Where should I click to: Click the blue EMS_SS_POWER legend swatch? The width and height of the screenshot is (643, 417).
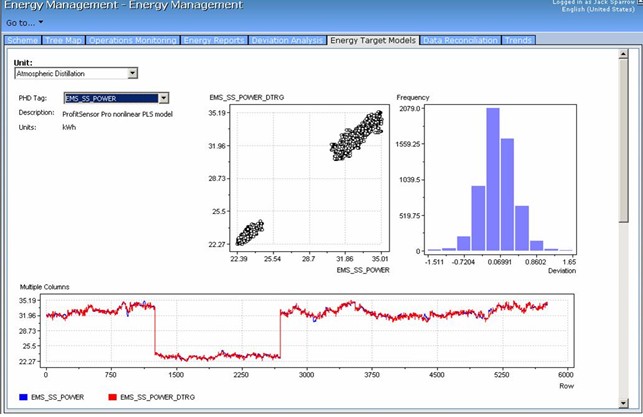click(x=23, y=397)
